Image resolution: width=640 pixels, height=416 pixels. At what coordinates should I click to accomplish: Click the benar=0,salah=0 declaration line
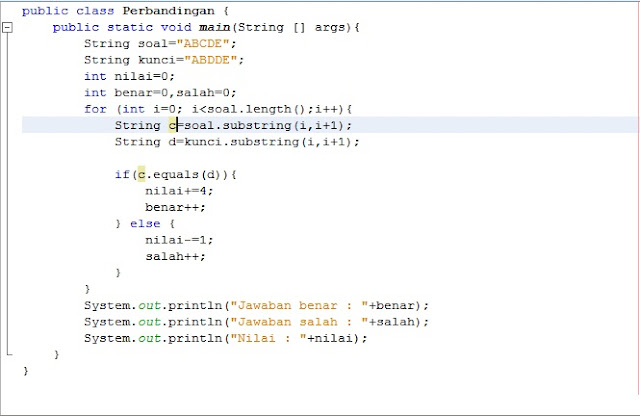coord(160,93)
